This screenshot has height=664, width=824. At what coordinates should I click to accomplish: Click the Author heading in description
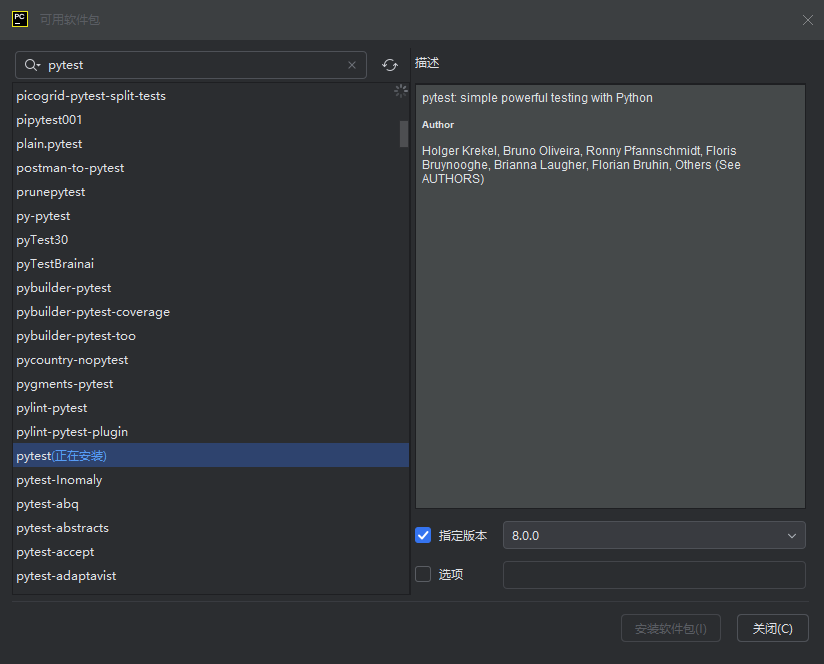coord(438,125)
